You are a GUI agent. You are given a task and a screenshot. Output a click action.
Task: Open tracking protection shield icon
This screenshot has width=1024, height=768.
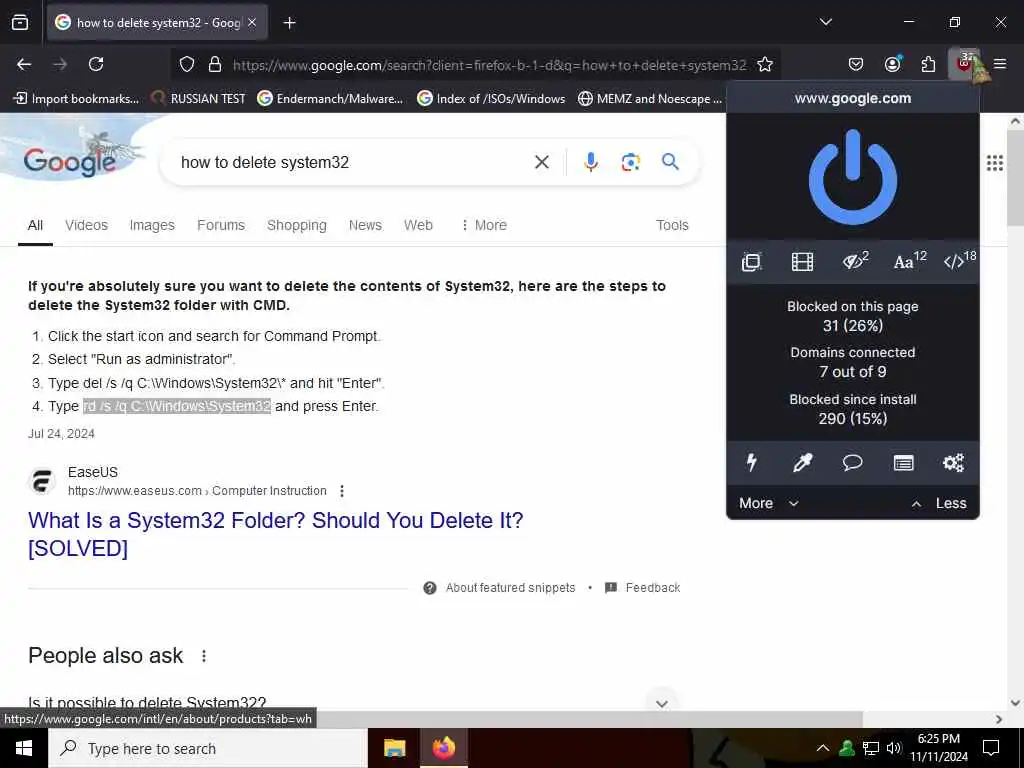tap(187, 64)
